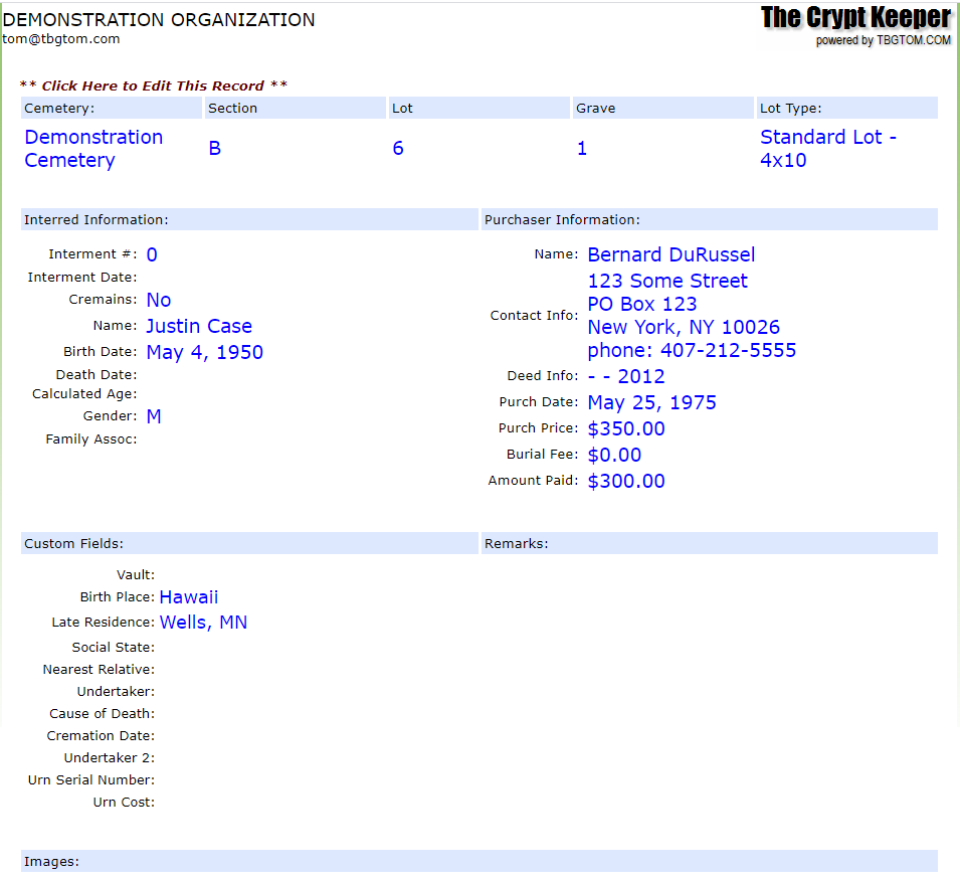Click Standard Lot - 4x10 lot type

click(x=828, y=149)
